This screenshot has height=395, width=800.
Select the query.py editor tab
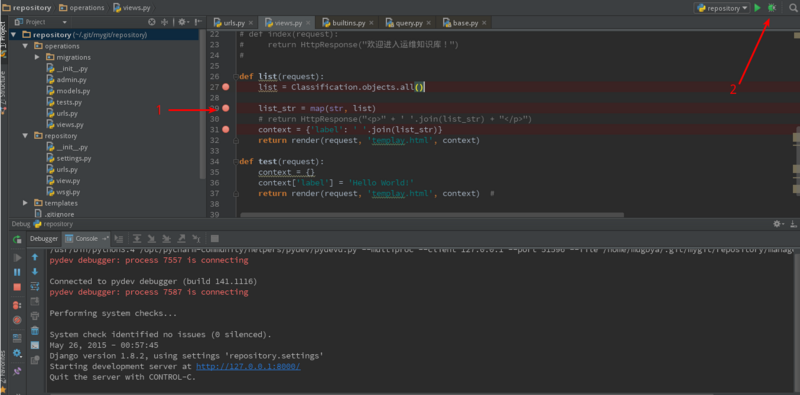point(409,23)
